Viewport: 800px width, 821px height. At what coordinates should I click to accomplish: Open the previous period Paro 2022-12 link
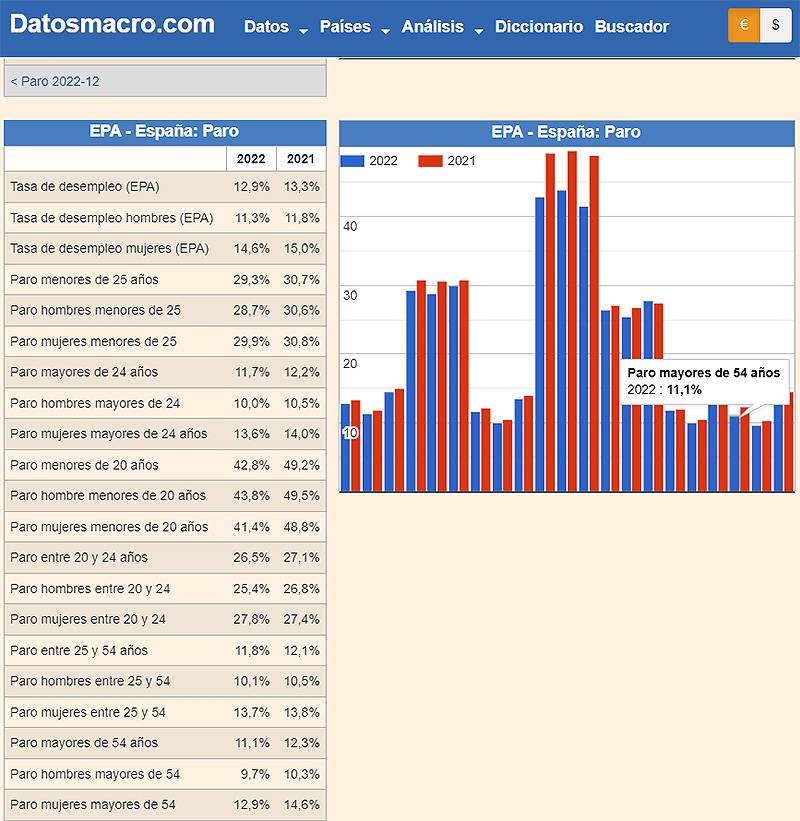(55, 81)
